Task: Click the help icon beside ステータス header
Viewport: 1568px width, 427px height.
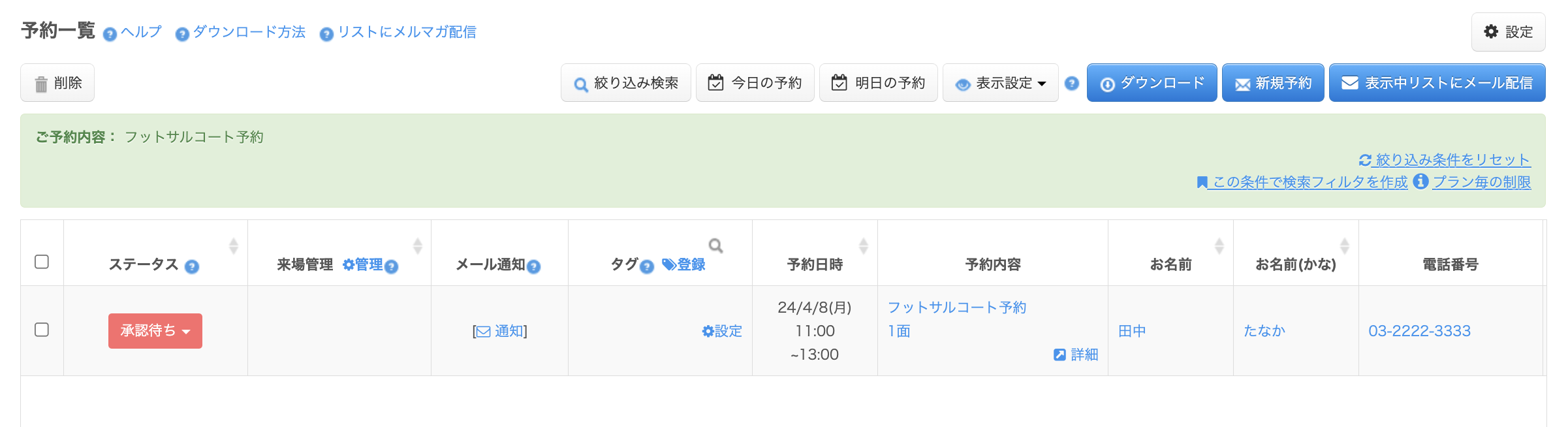Action: coord(191,266)
